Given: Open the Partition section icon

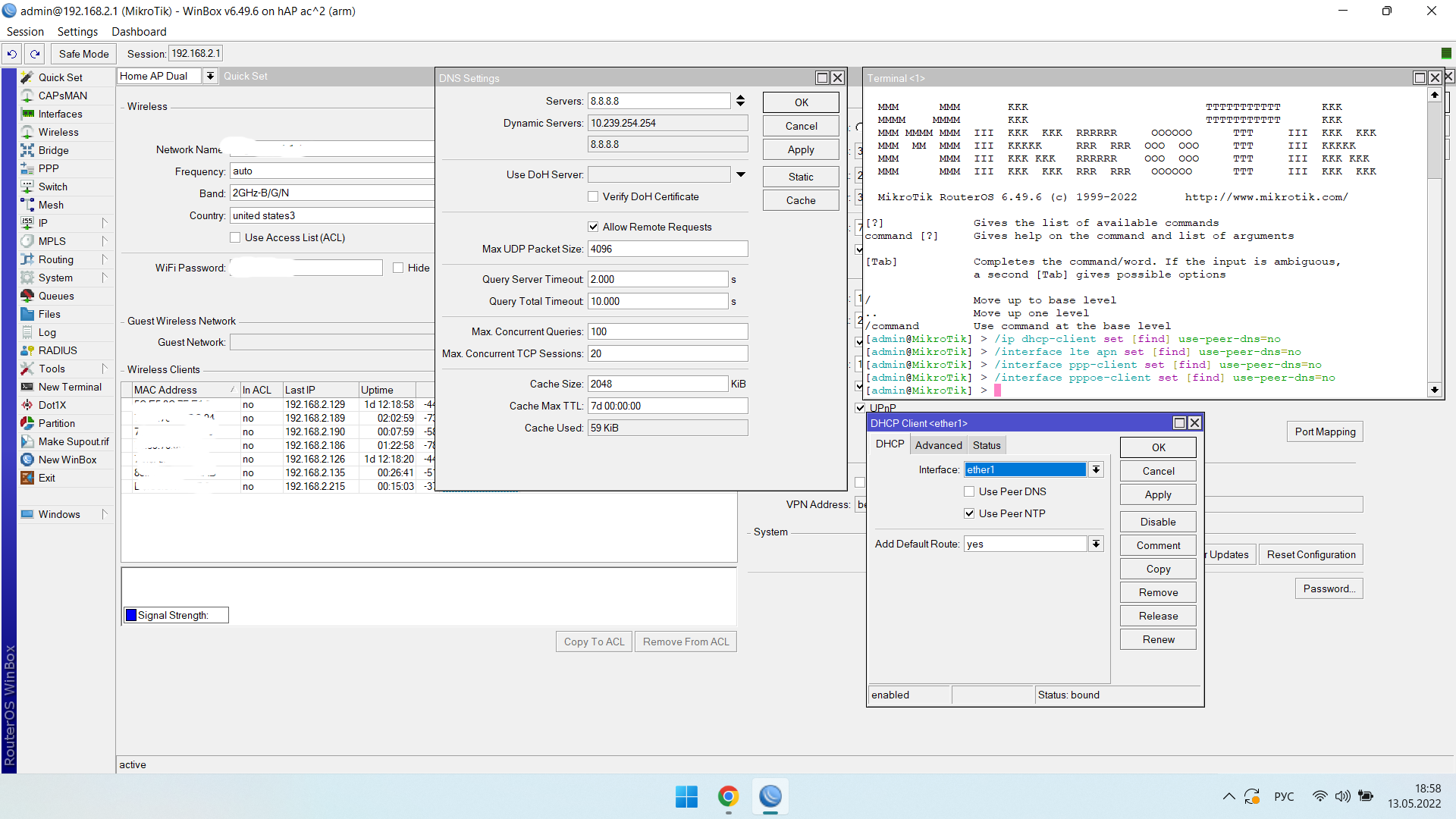Looking at the screenshot, I should pos(27,423).
